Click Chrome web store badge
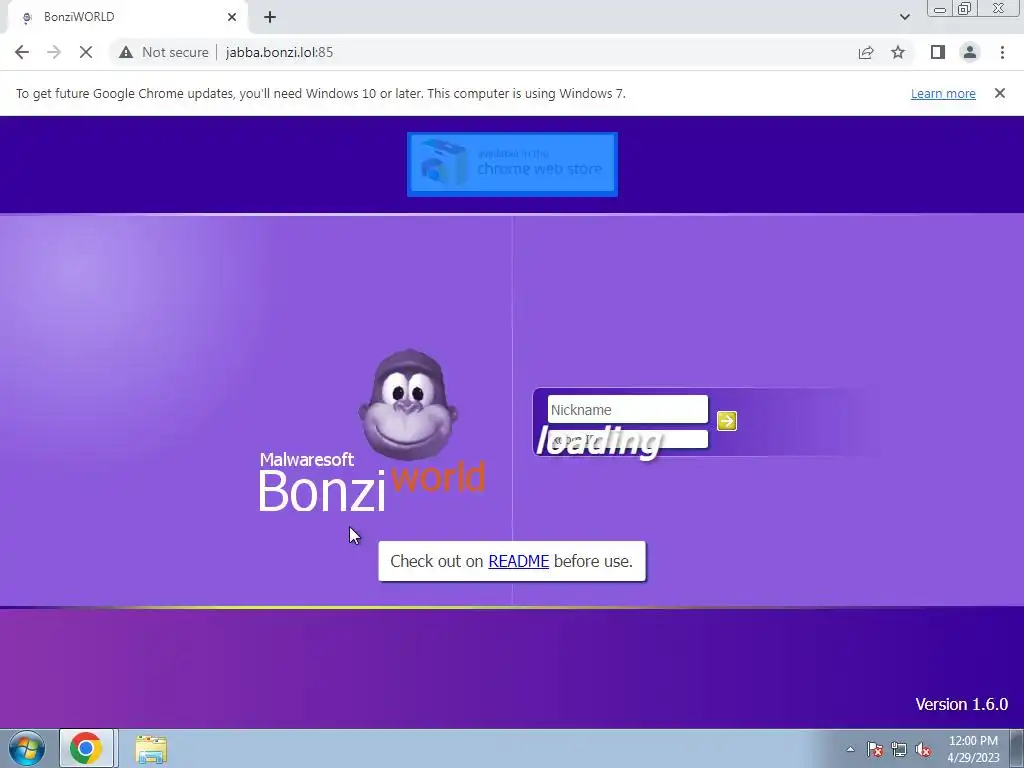The width and height of the screenshot is (1024, 768). coord(512,165)
